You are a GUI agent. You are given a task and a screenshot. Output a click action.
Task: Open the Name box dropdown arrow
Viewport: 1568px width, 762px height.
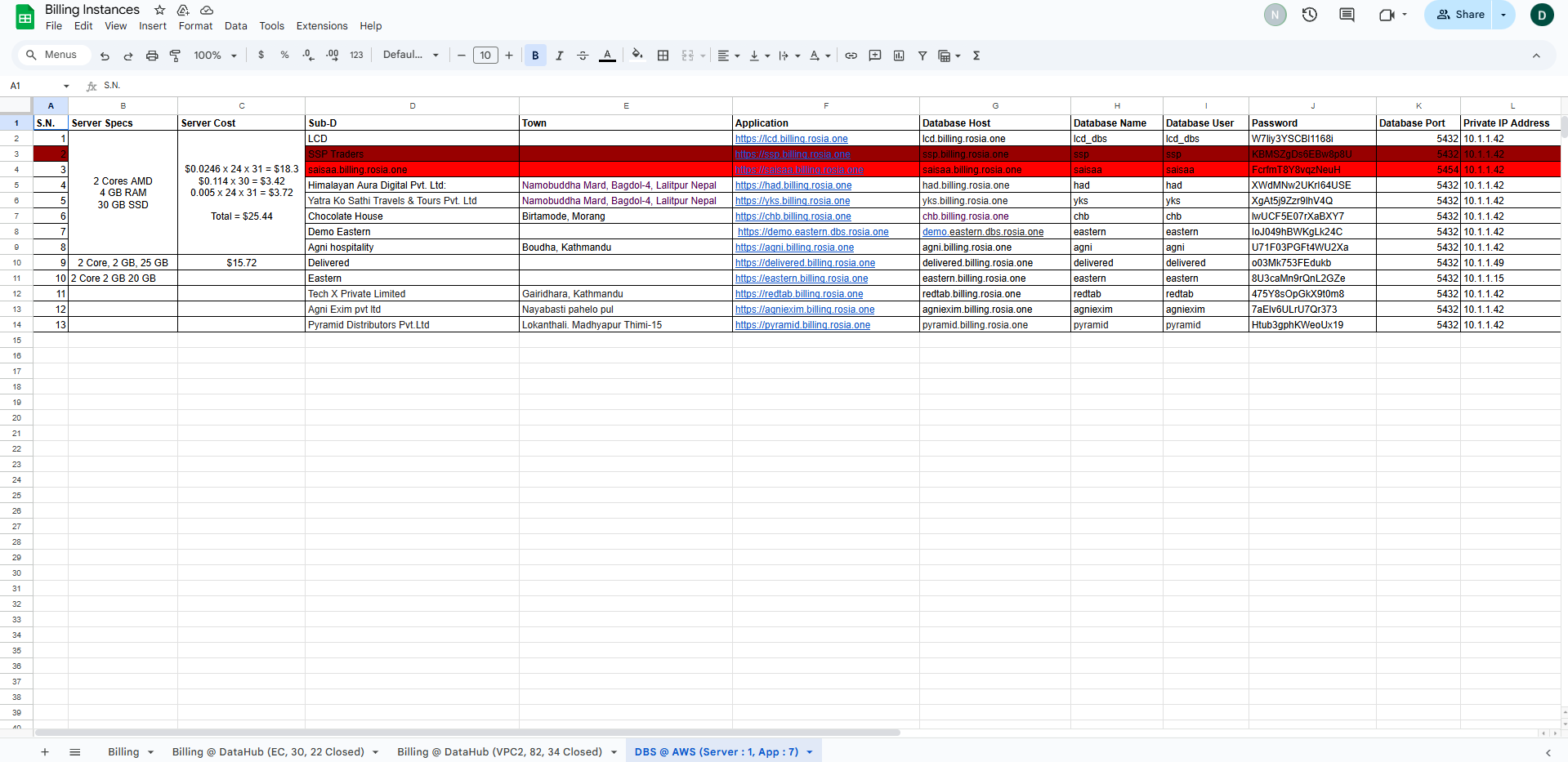click(x=66, y=86)
